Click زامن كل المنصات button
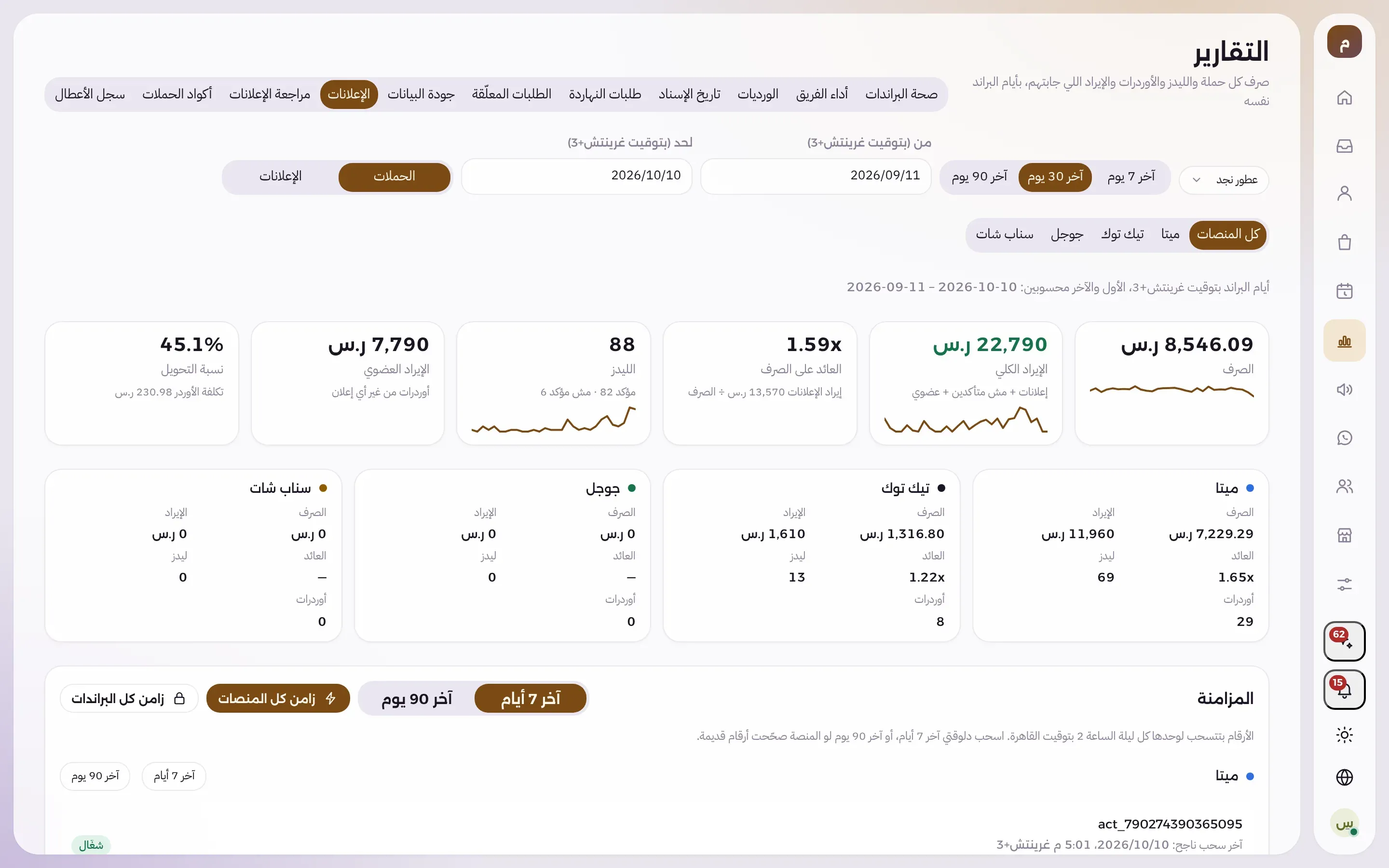The width and height of the screenshot is (1389, 868). [278, 699]
